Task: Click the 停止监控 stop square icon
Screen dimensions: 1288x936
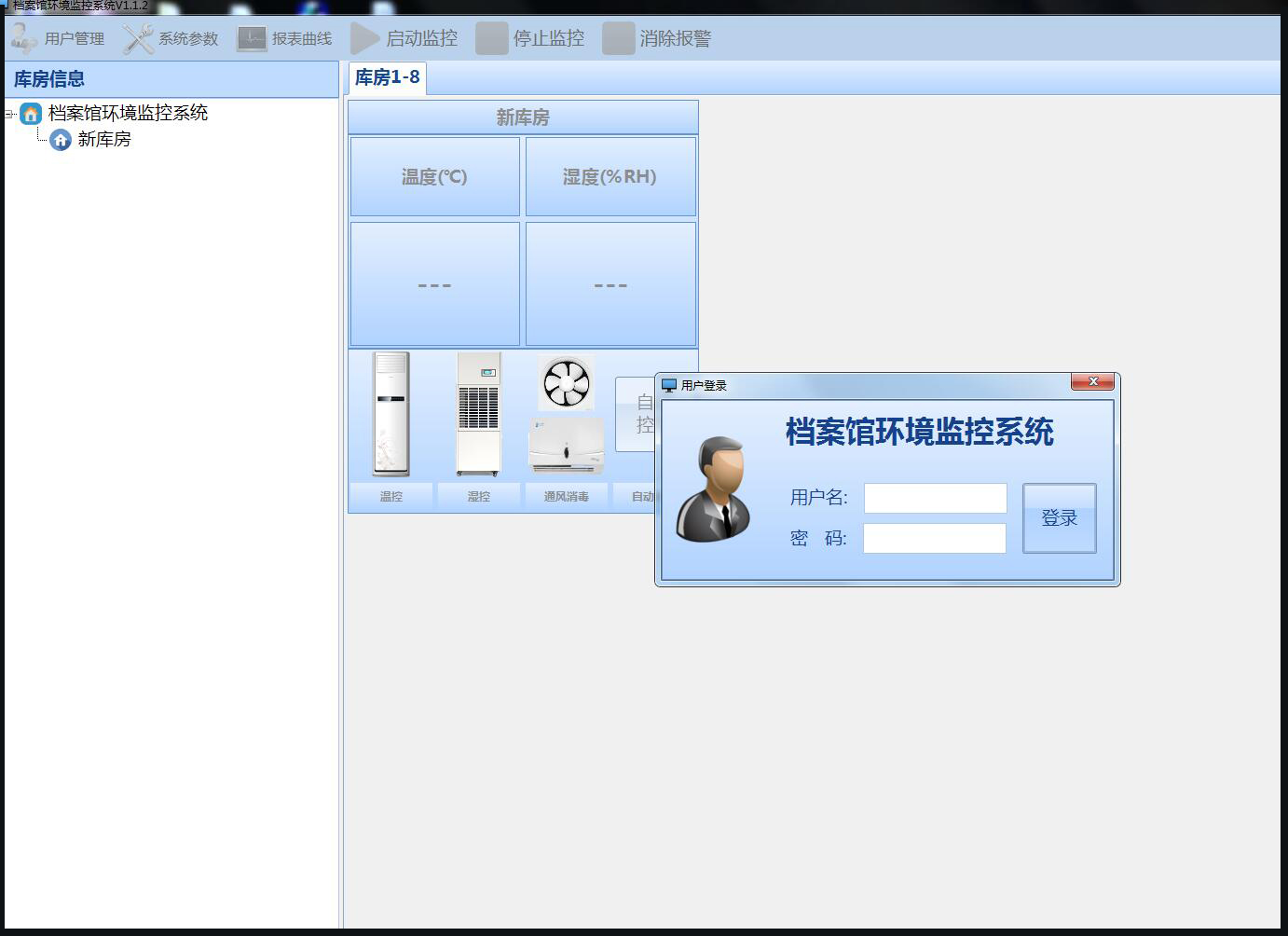Action: (x=492, y=38)
